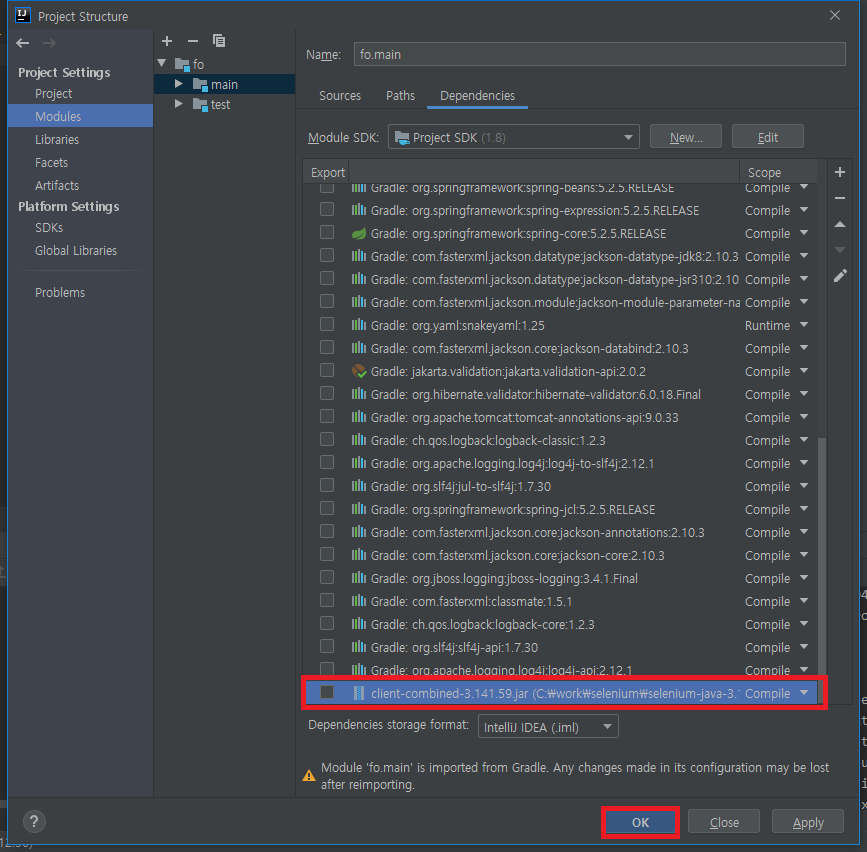Remove dependency with the minus icon

click(839, 198)
